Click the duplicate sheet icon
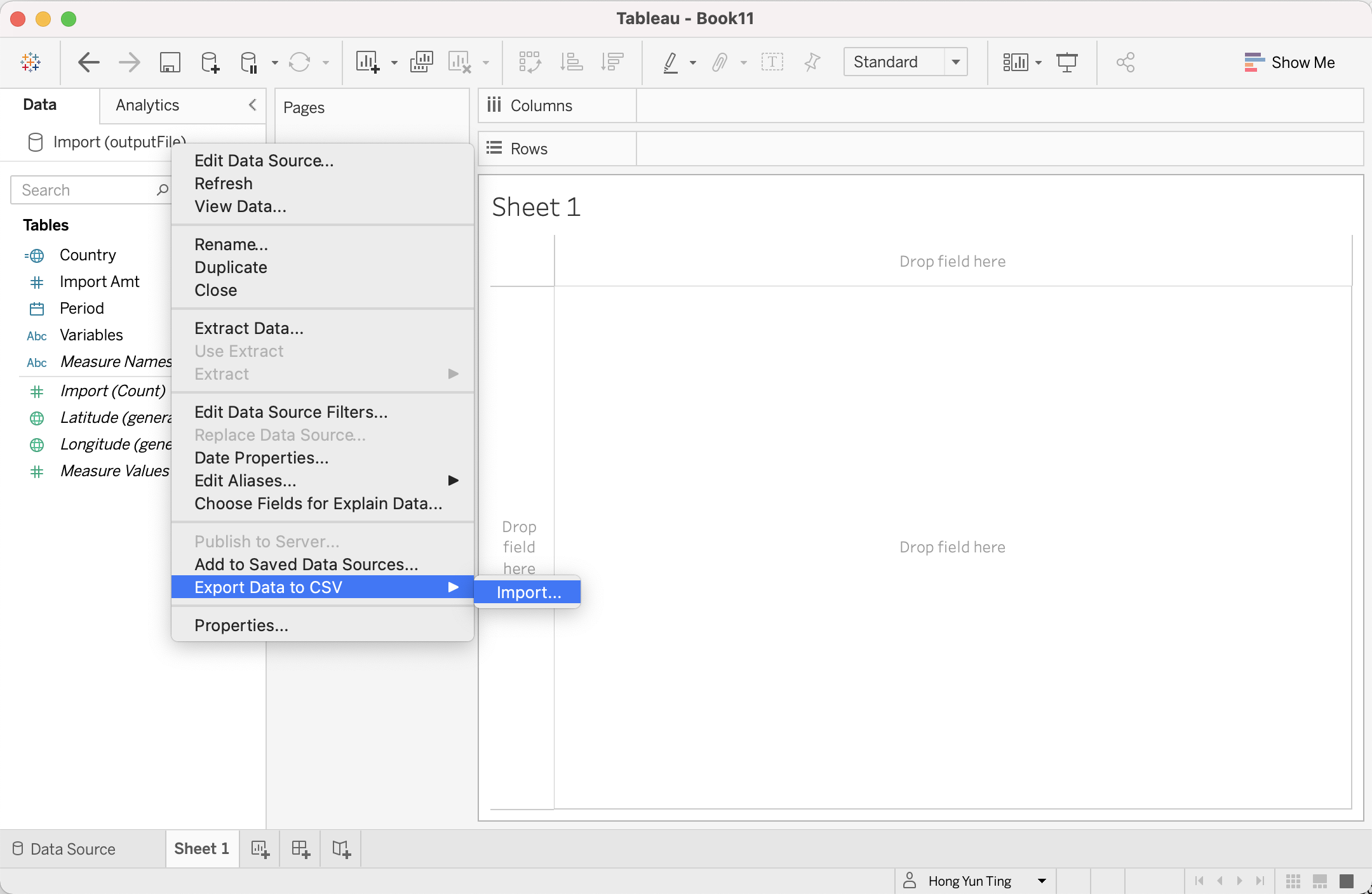This screenshot has height=894, width=1372. pos(421,62)
